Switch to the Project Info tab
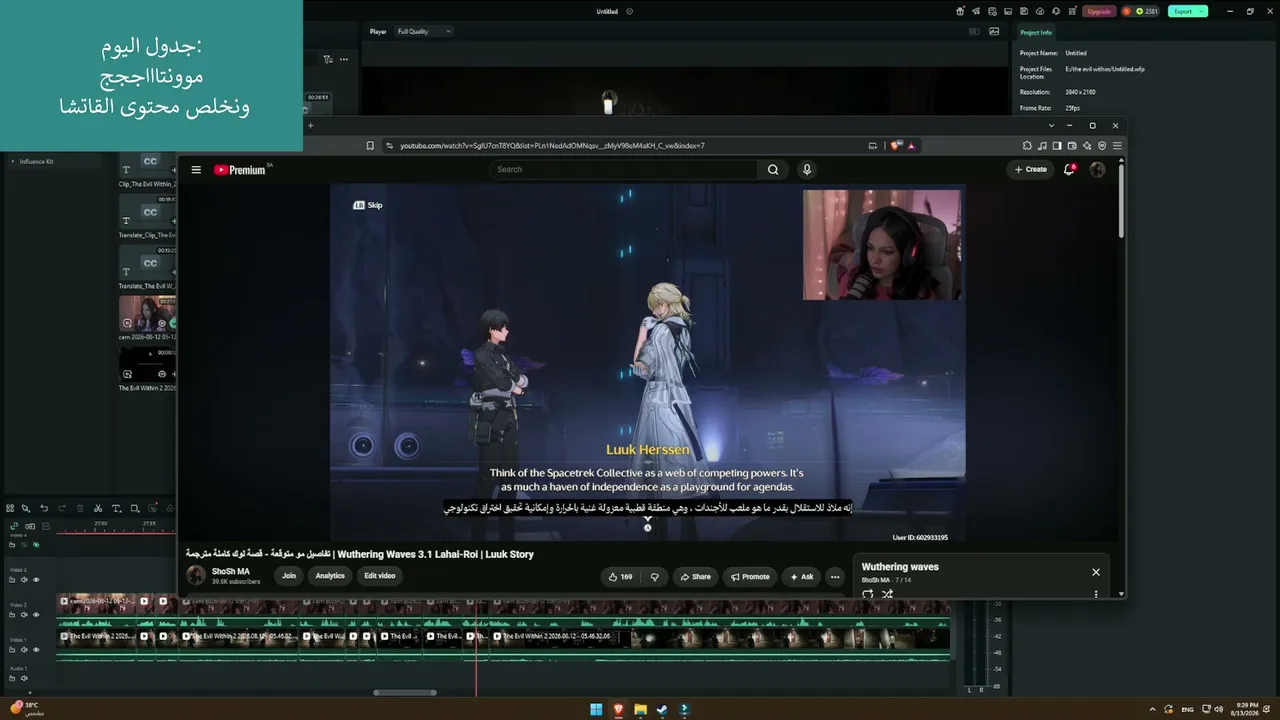 click(1035, 32)
